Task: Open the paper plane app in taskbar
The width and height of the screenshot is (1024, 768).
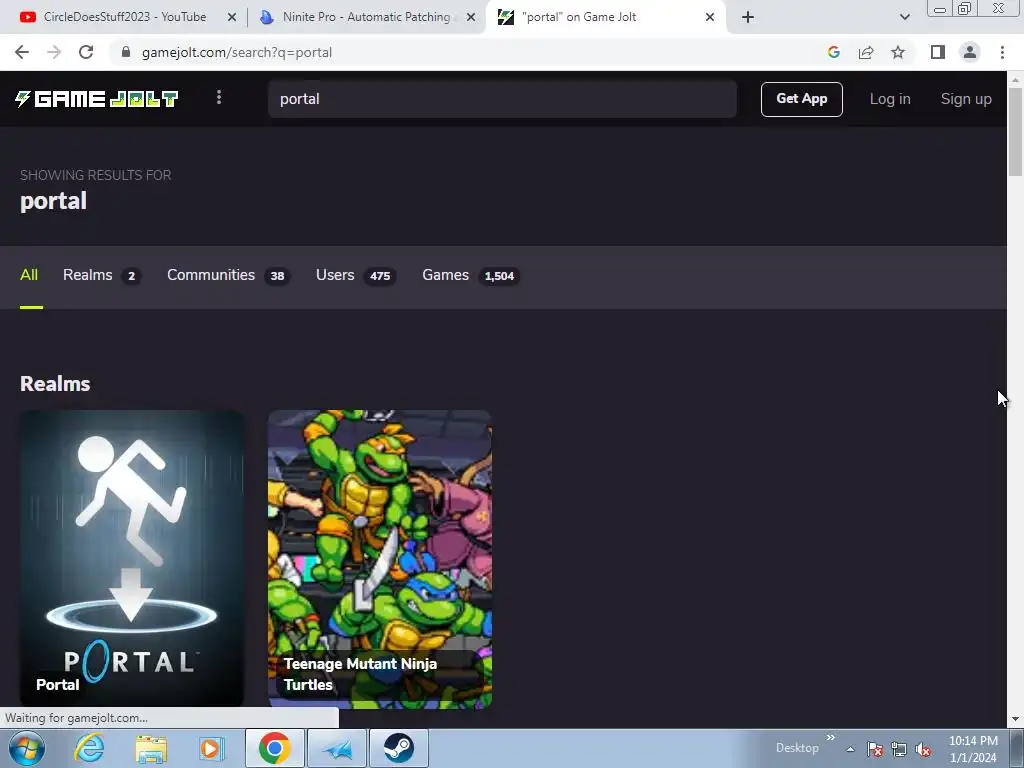Action: (337, 748)
